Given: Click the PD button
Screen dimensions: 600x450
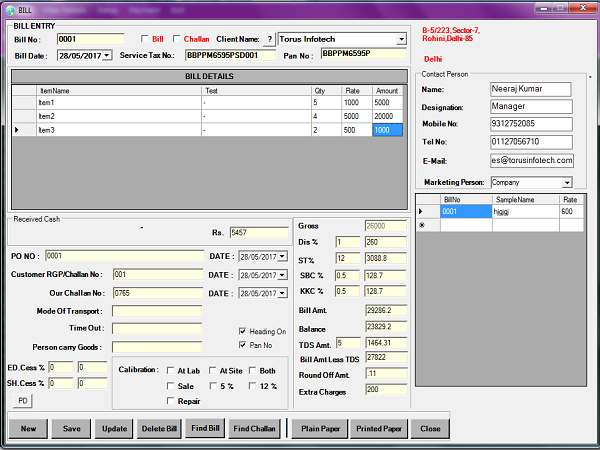Looking at the screenshot, I should 23,401.
